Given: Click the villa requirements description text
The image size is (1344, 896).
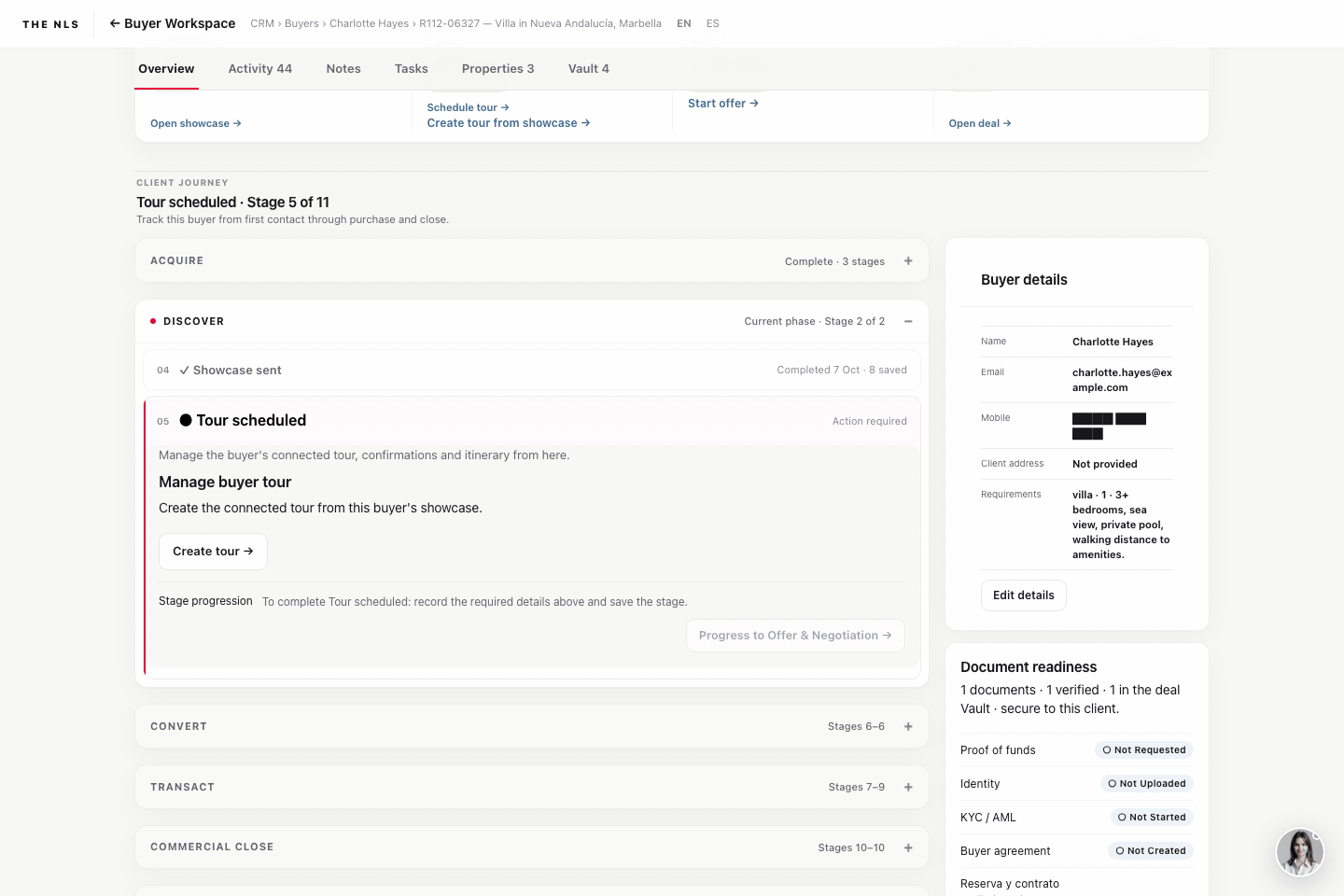Looking at the screenshot, I should click(x=1121, y=525).
